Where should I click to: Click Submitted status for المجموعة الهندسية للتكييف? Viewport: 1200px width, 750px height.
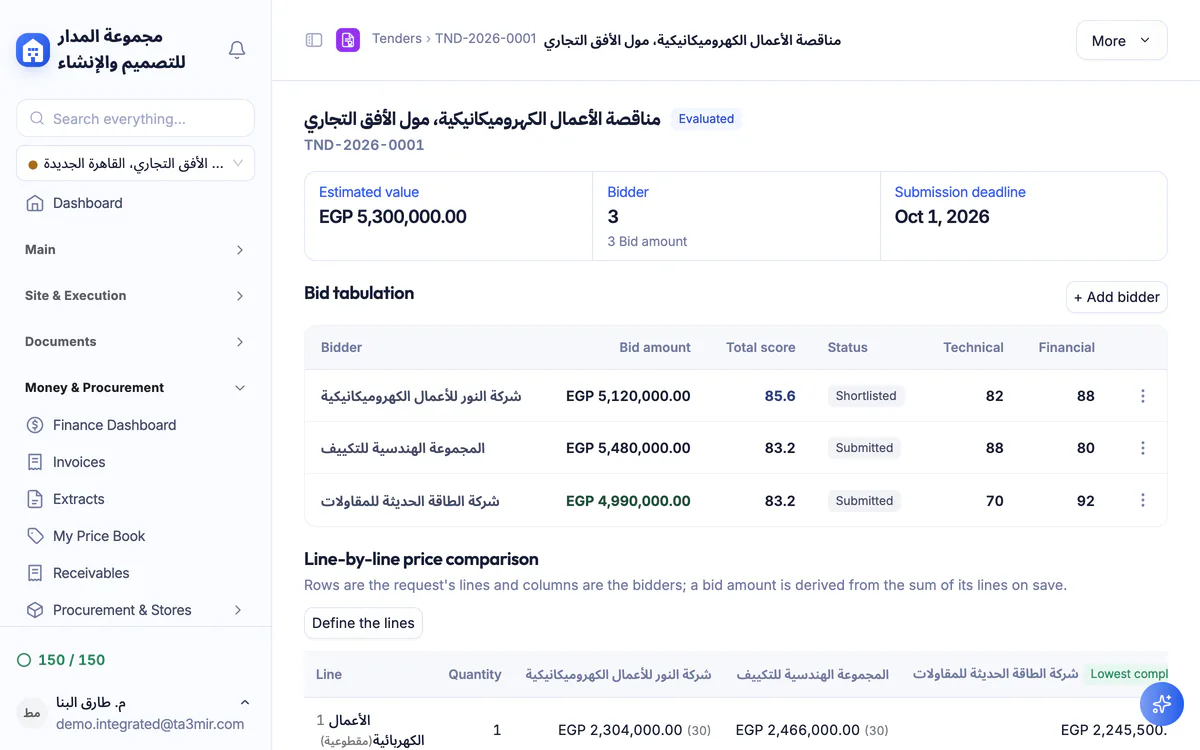[x=864, y=448]
